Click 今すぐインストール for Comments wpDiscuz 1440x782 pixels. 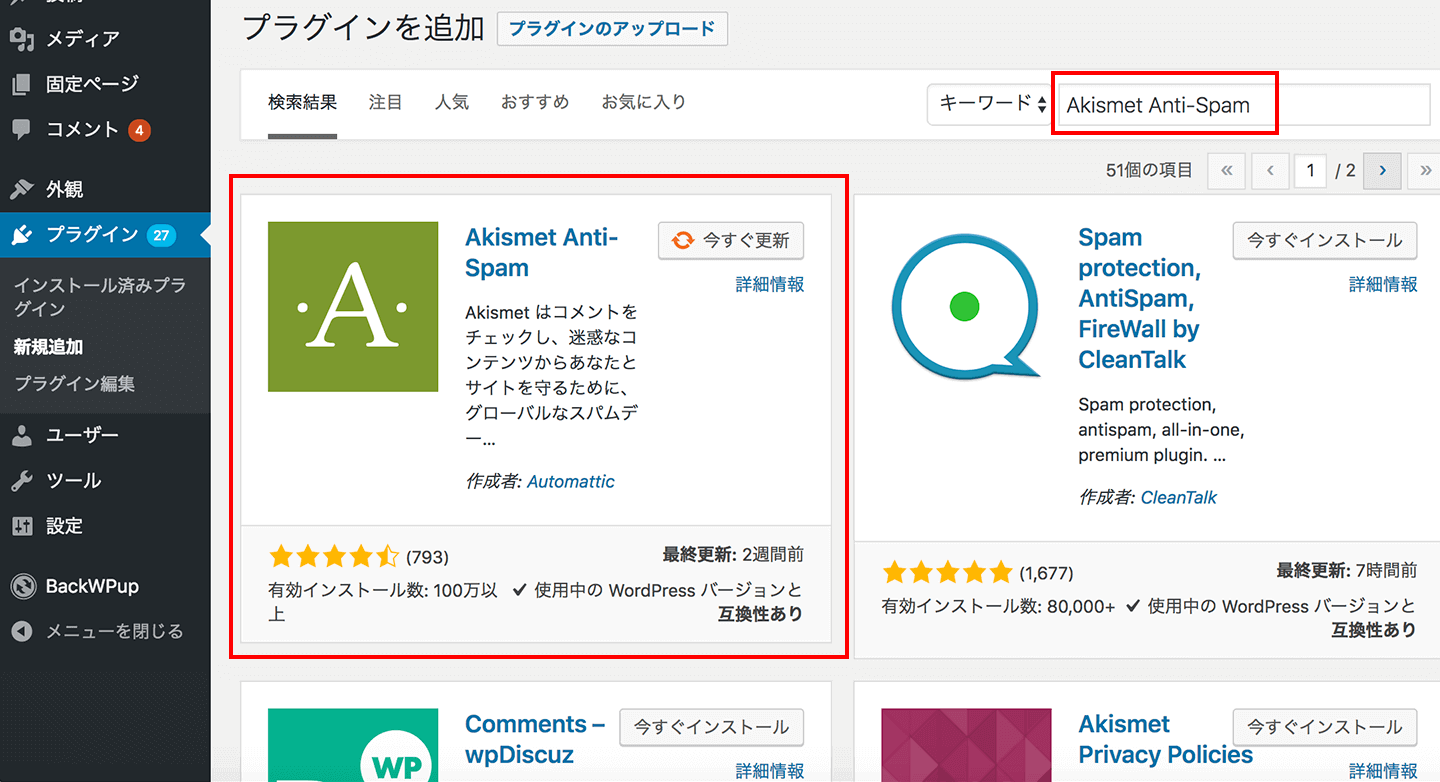[x=712, y=727]
